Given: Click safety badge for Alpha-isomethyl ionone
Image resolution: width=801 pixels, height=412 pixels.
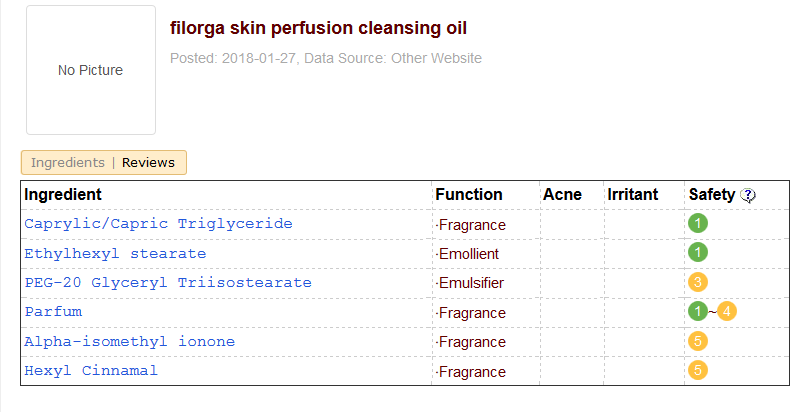Looking at the screenshot, I should (x=698, y=342).
